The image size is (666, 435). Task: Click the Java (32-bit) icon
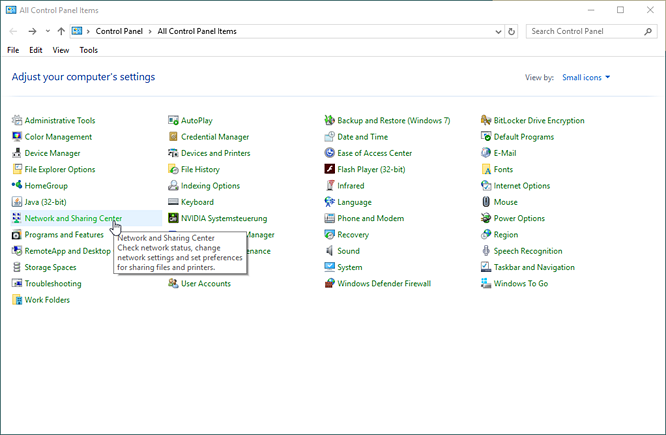(17, 202)
